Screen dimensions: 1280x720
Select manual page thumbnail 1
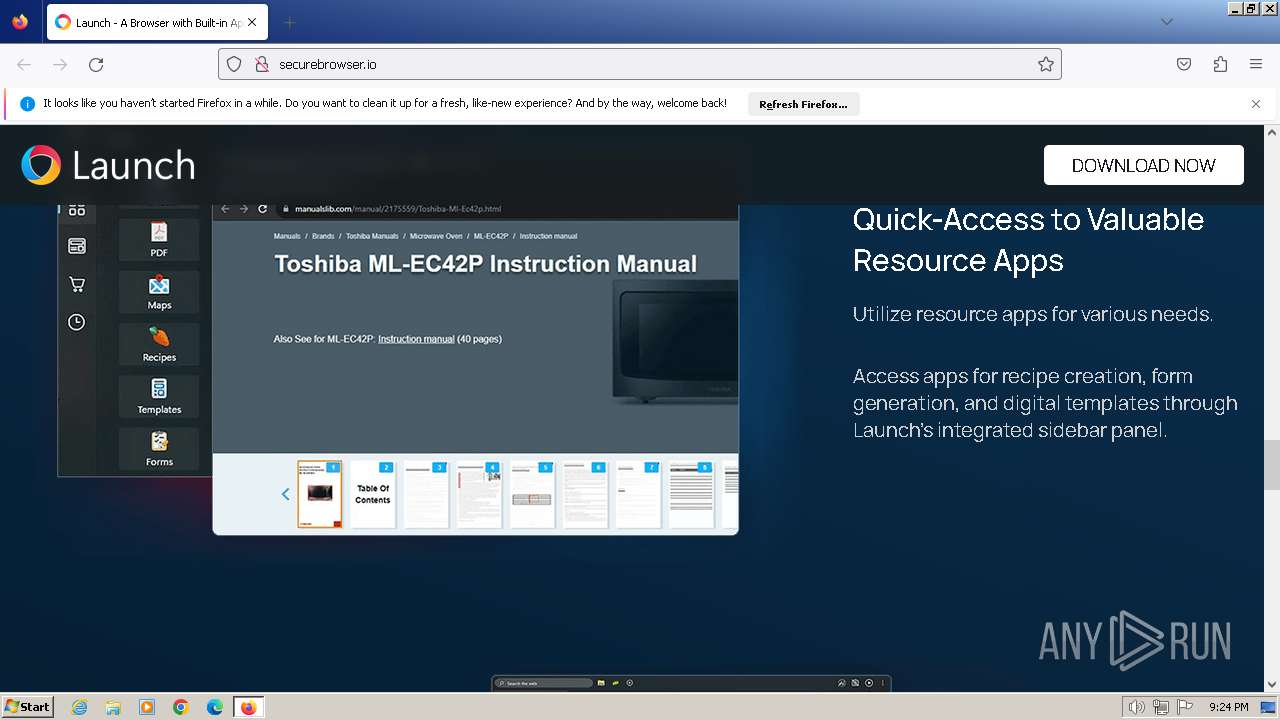[x=320, y=494]
